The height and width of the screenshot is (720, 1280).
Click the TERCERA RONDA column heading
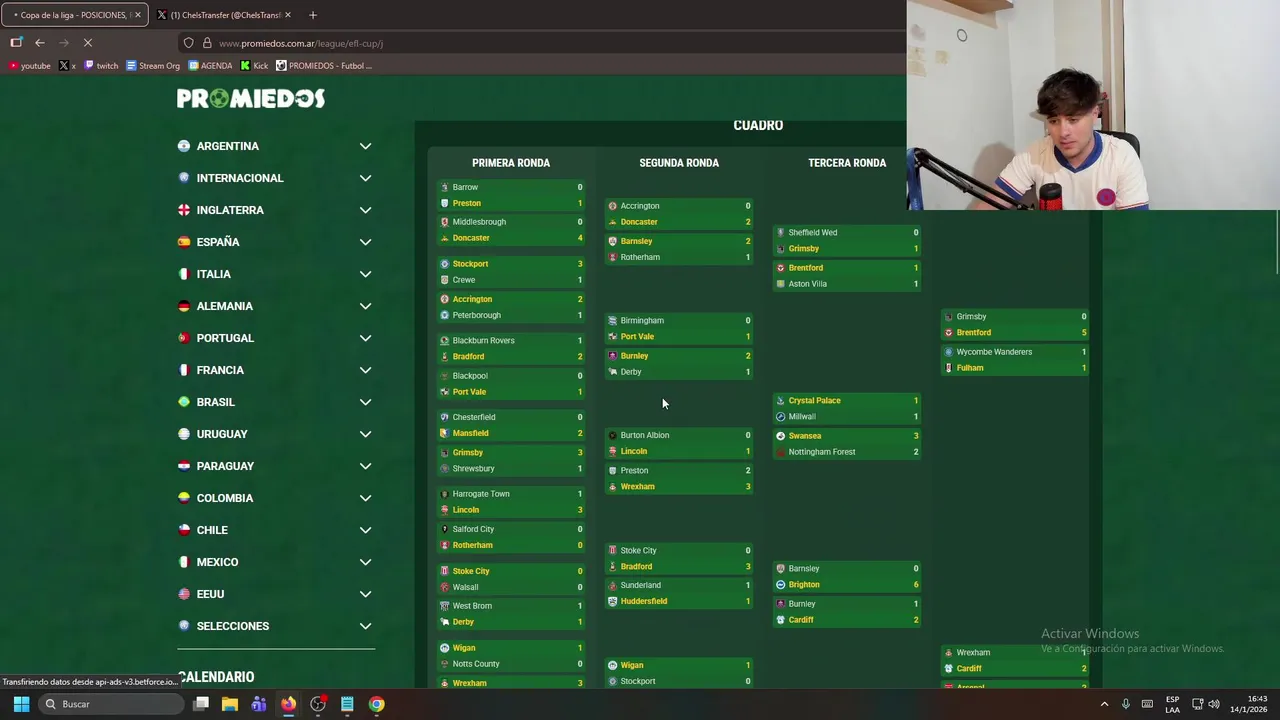point(847,163)
